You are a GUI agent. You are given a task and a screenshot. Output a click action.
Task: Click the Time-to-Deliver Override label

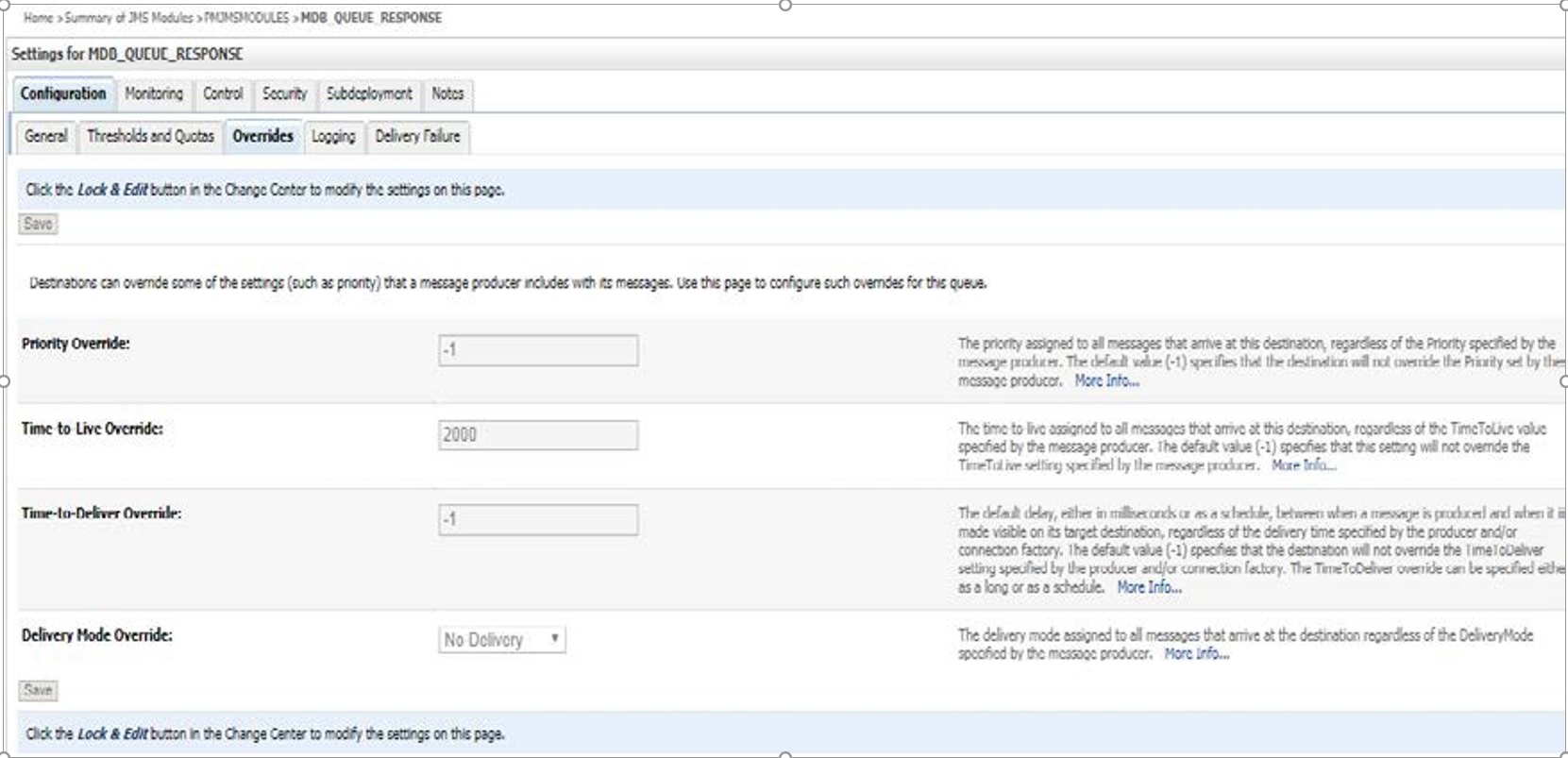(101, 514)
